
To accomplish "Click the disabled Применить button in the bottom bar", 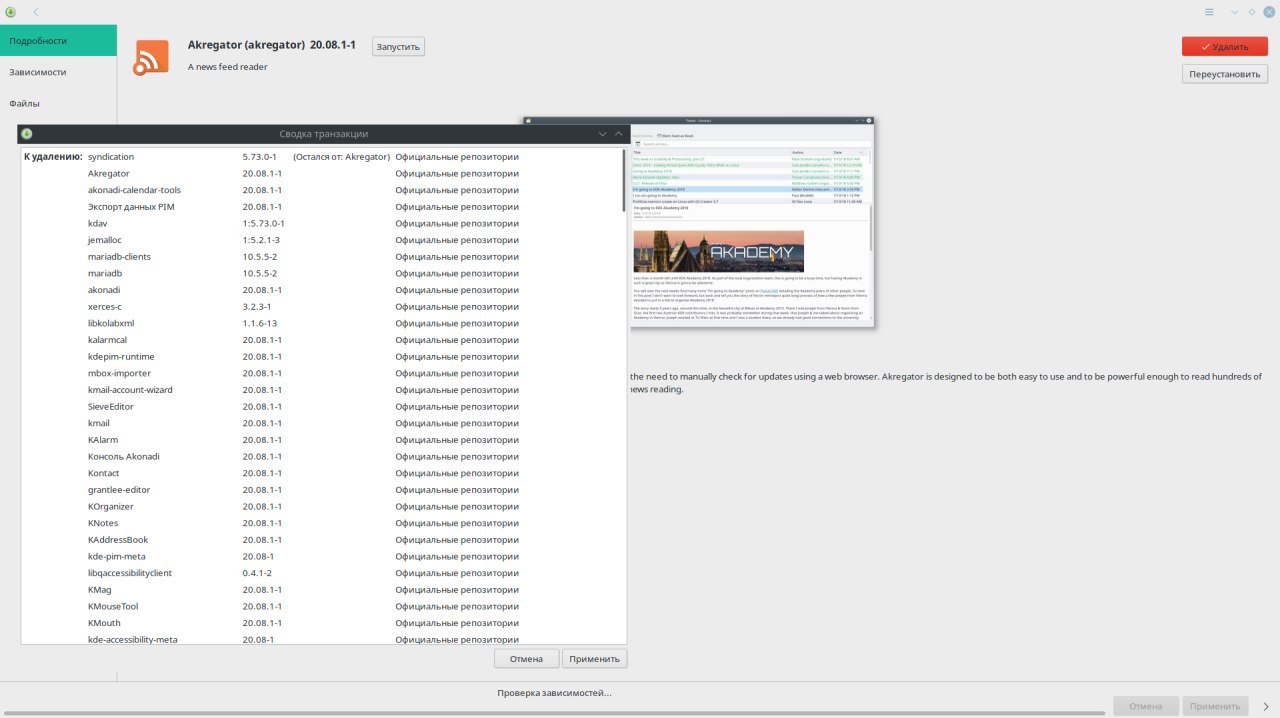I will point(1215,706).
